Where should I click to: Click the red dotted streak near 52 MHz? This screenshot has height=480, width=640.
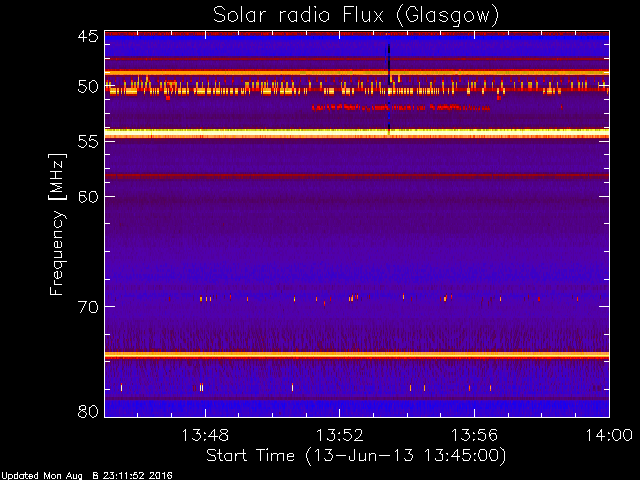(401, 108)
